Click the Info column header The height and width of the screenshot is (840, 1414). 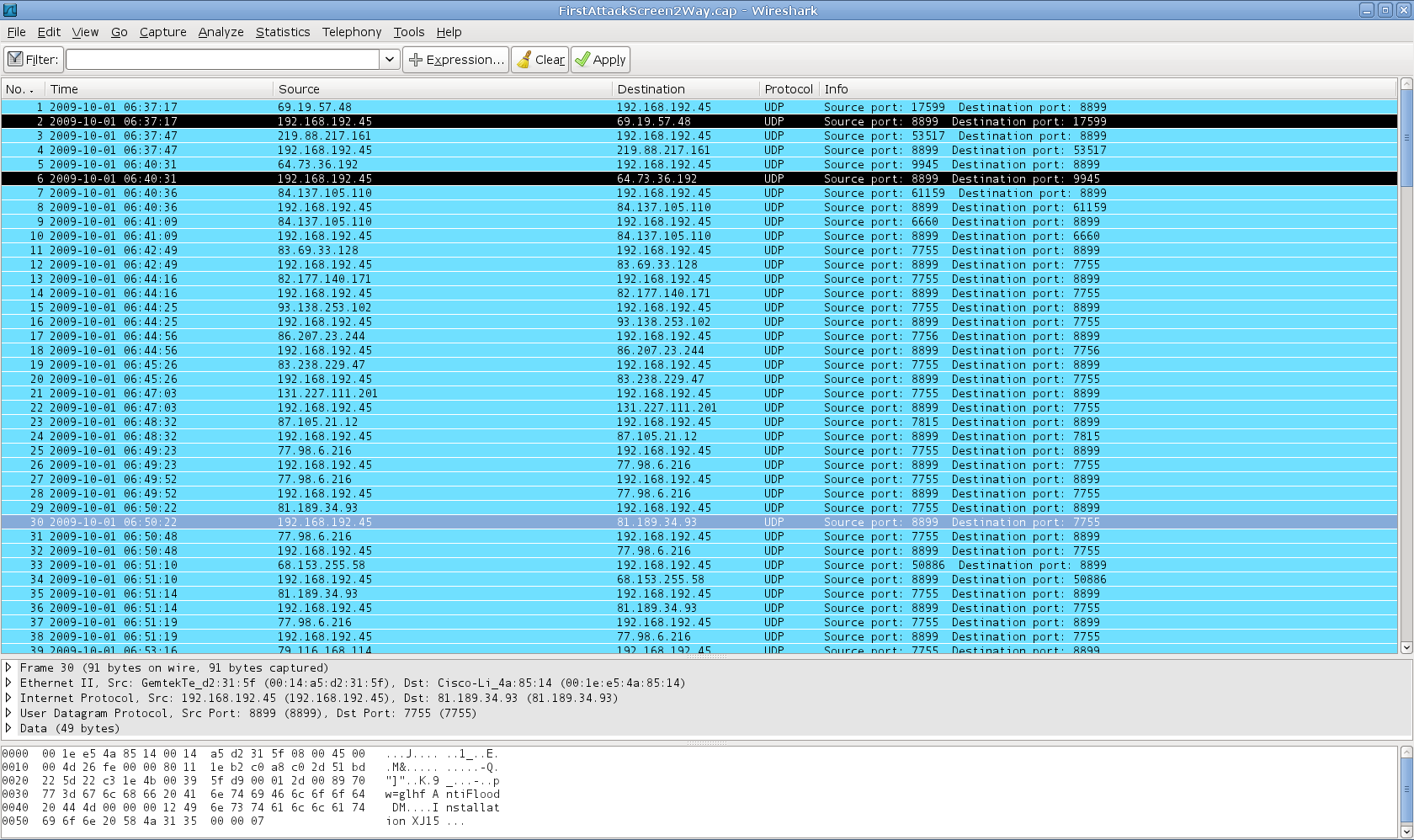tap(1108, 89)
